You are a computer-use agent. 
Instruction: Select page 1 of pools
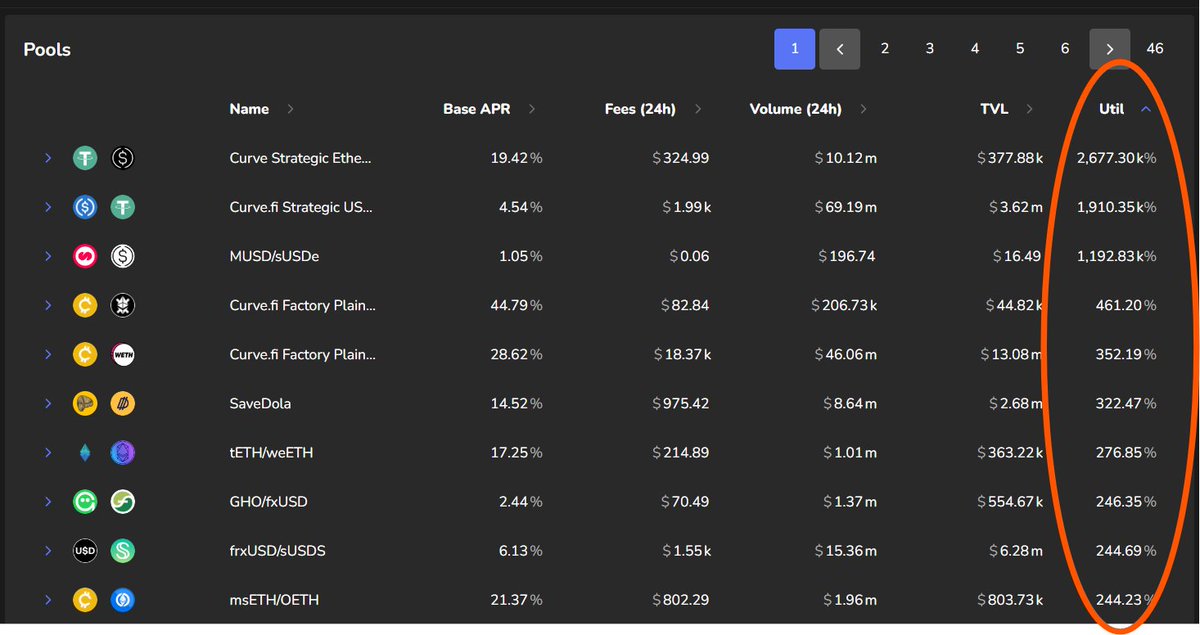795,49
